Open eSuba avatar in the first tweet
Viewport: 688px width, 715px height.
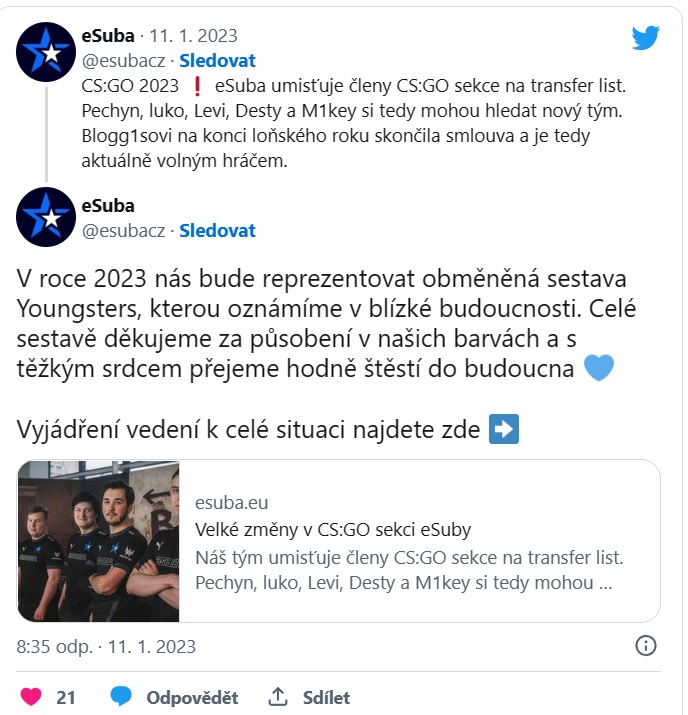pyautogui.click(x=46, y=52)
